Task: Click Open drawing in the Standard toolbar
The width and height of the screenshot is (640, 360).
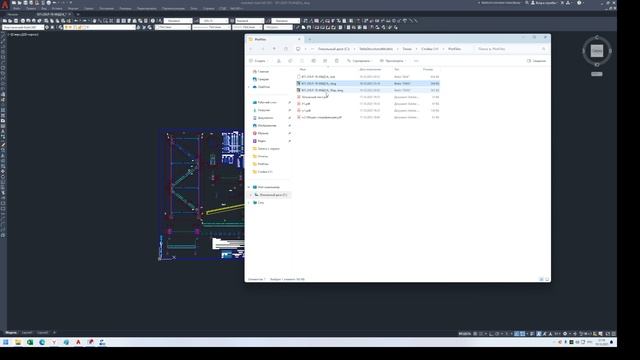Action: 11,20
